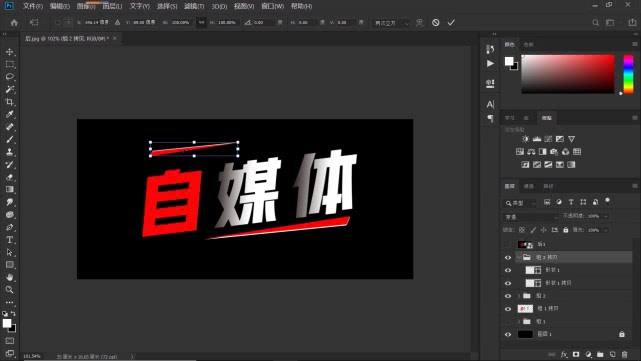Select the Eraser tool

click(10, 177)
